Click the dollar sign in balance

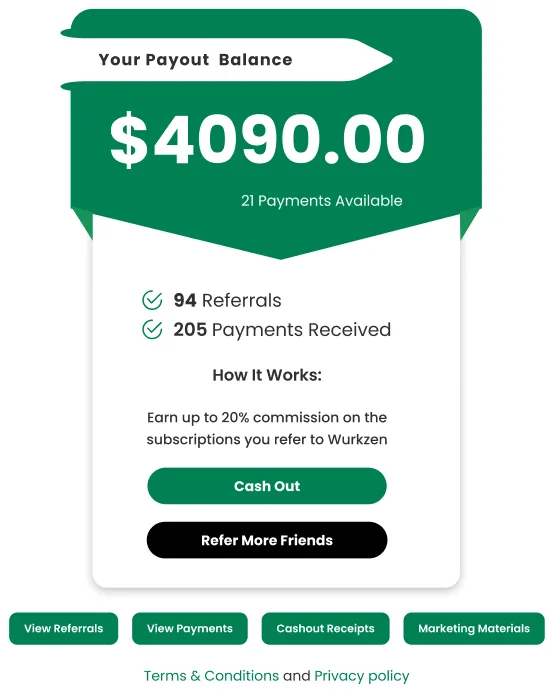point(129,140)
